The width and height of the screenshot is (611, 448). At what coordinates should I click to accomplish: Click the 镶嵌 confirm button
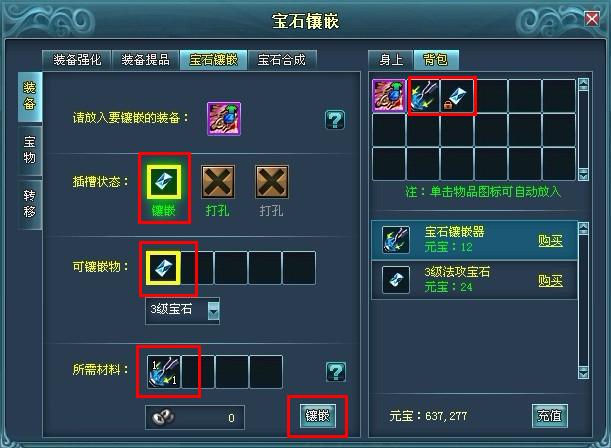pos(318,416)
